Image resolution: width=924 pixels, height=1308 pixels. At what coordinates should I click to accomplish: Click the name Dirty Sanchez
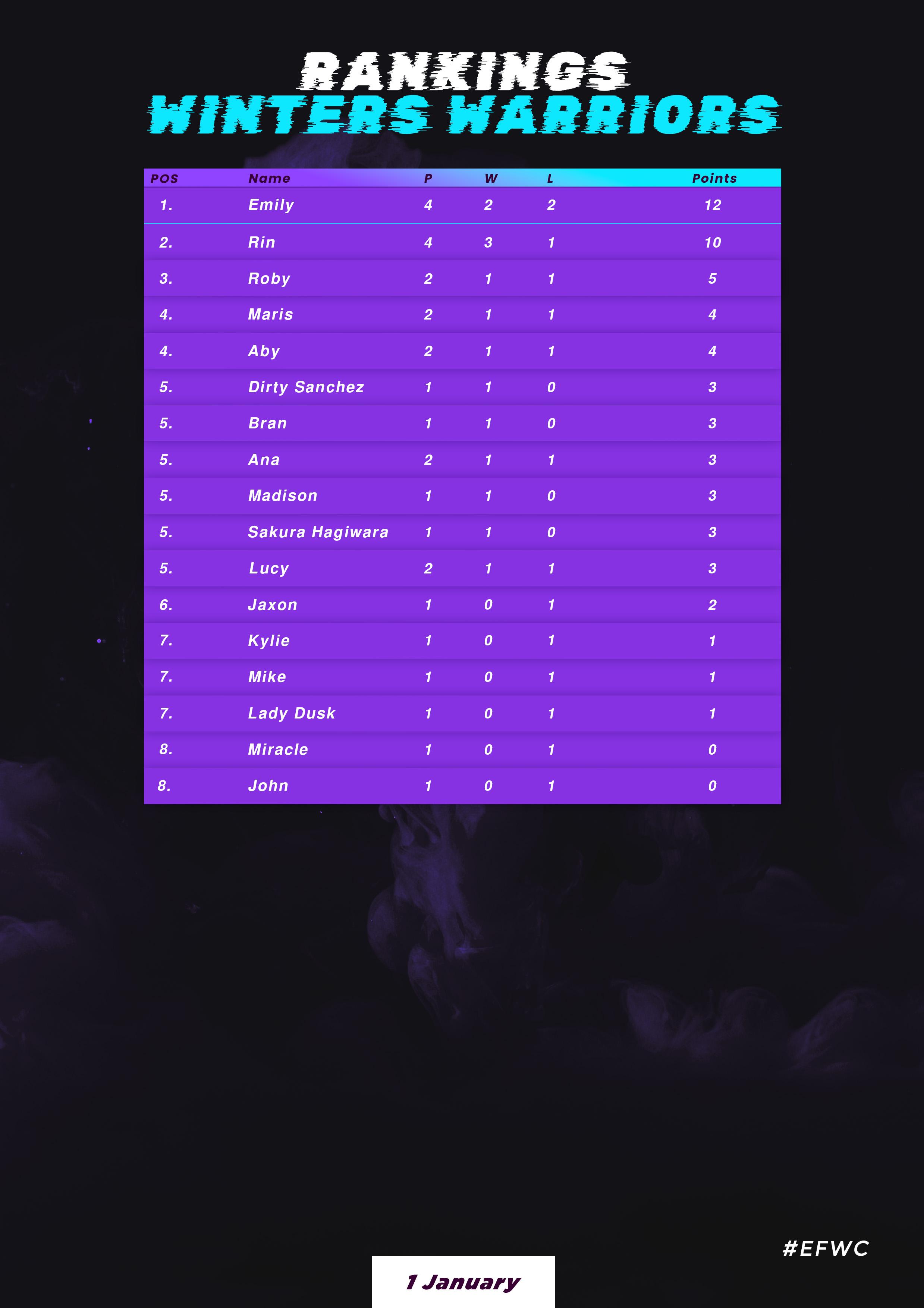click(x=306, y=387)
